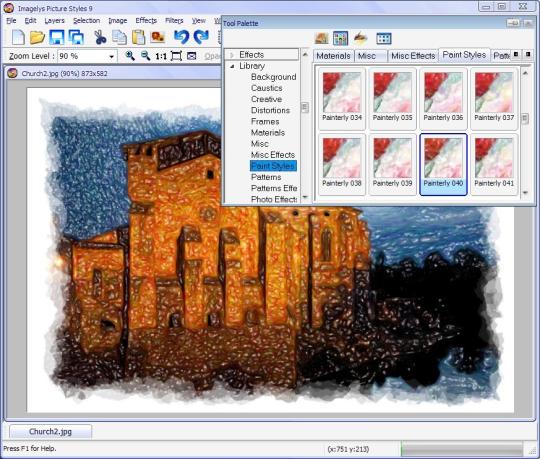
Task: Select Misc Effects in the Library tree
Action: tap(273, 155)
